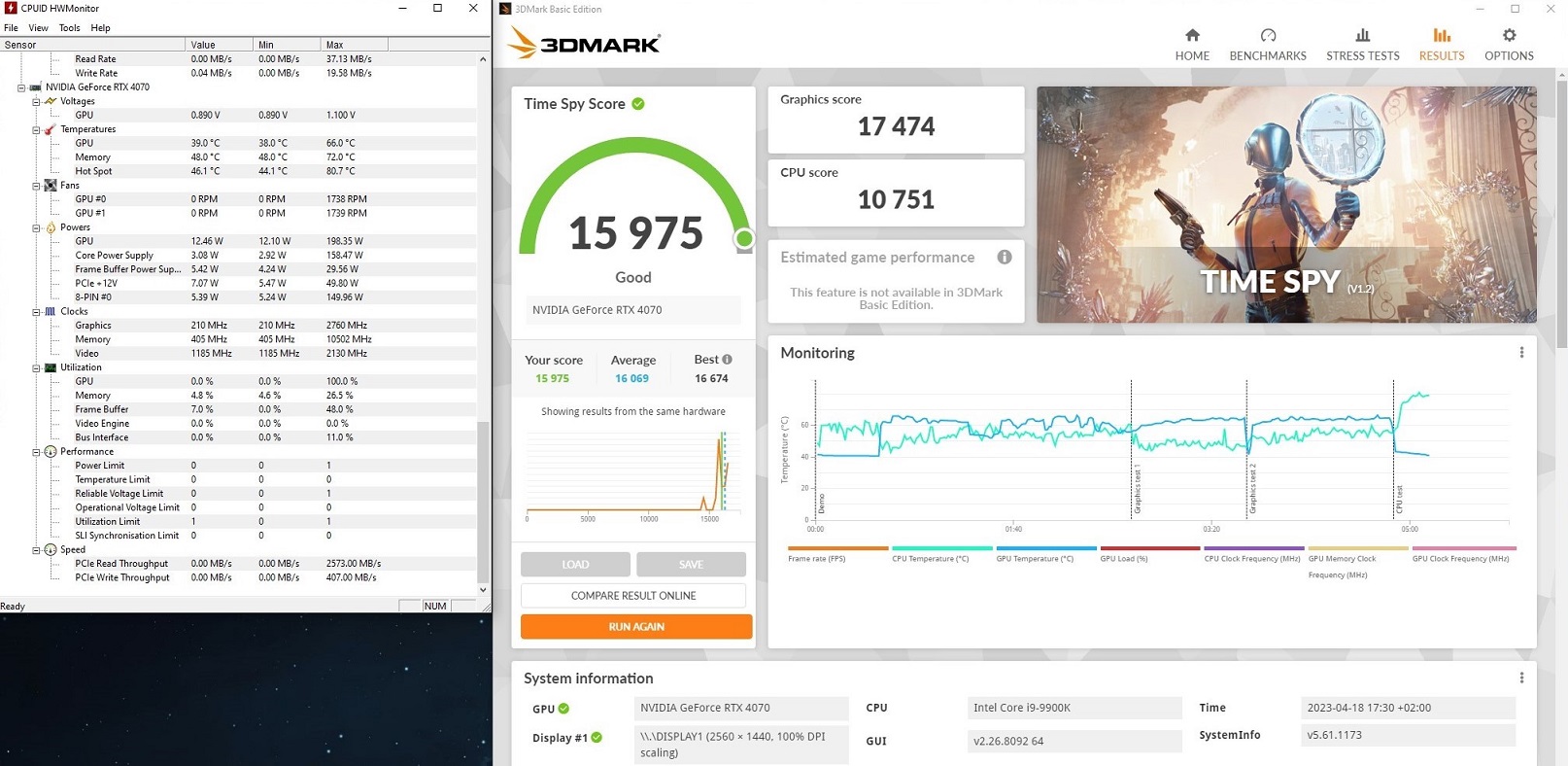Toggle GPU Temperature in the monitoring legend
Viewport: 1568px width, 766px height.
(1045, 554)
